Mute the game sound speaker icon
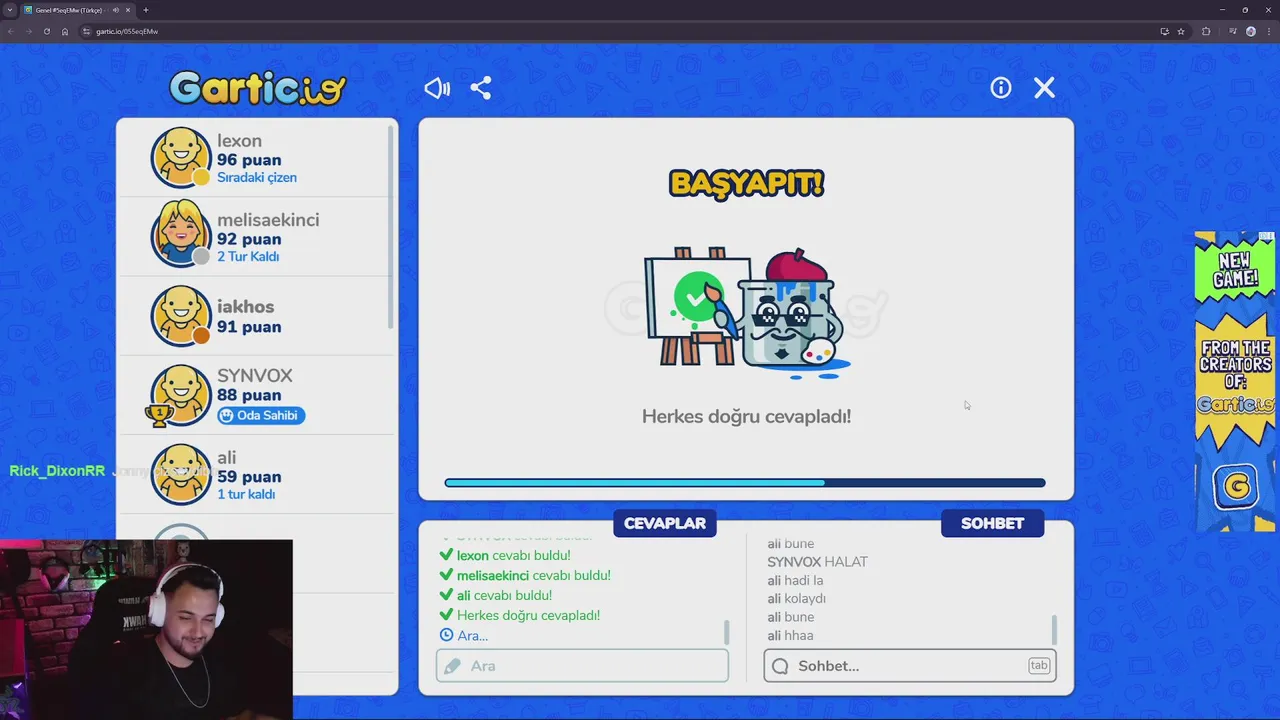 click(x=437, y=88)
